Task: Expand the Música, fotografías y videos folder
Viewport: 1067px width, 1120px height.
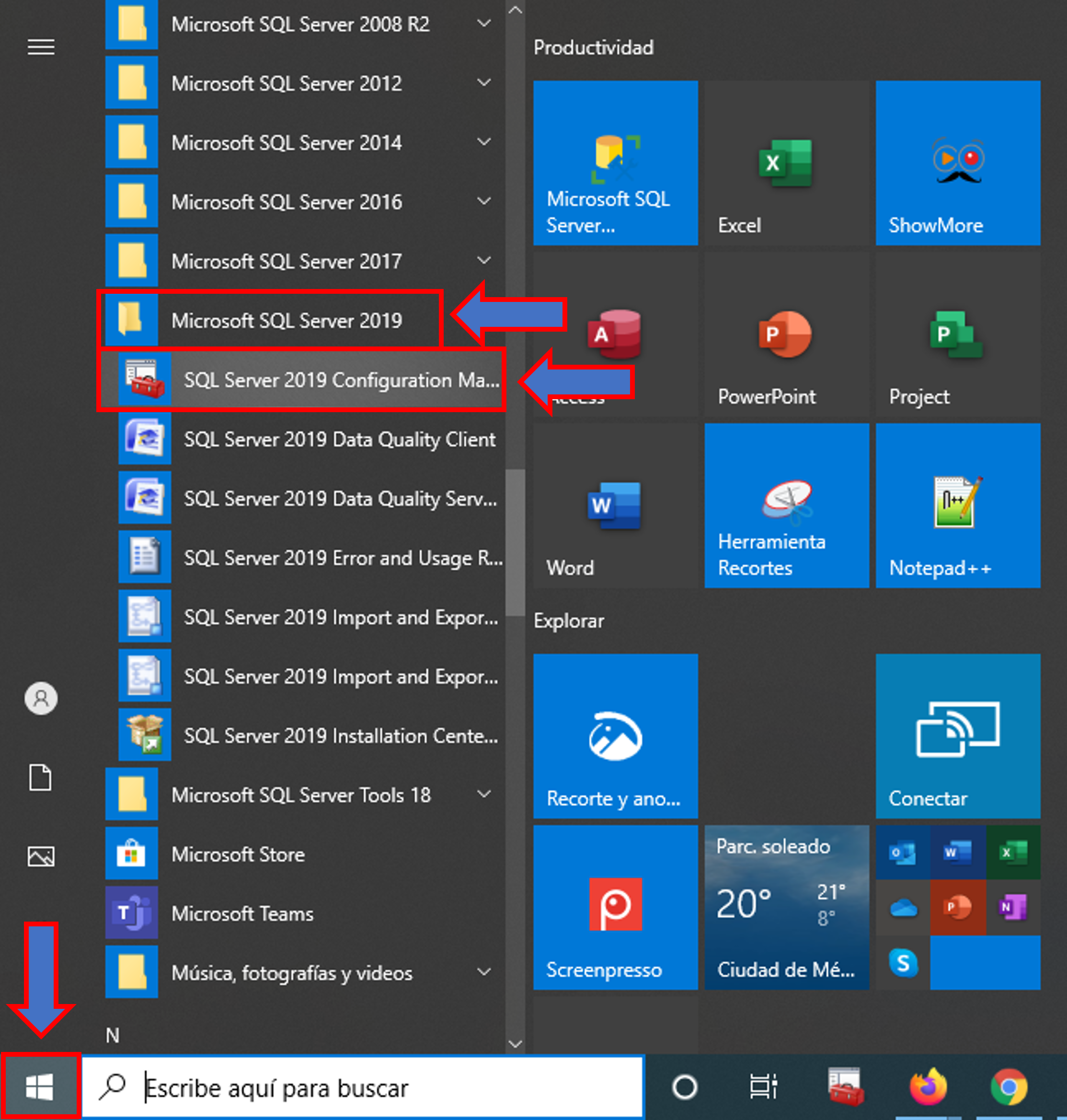Action: pos(484,973)
